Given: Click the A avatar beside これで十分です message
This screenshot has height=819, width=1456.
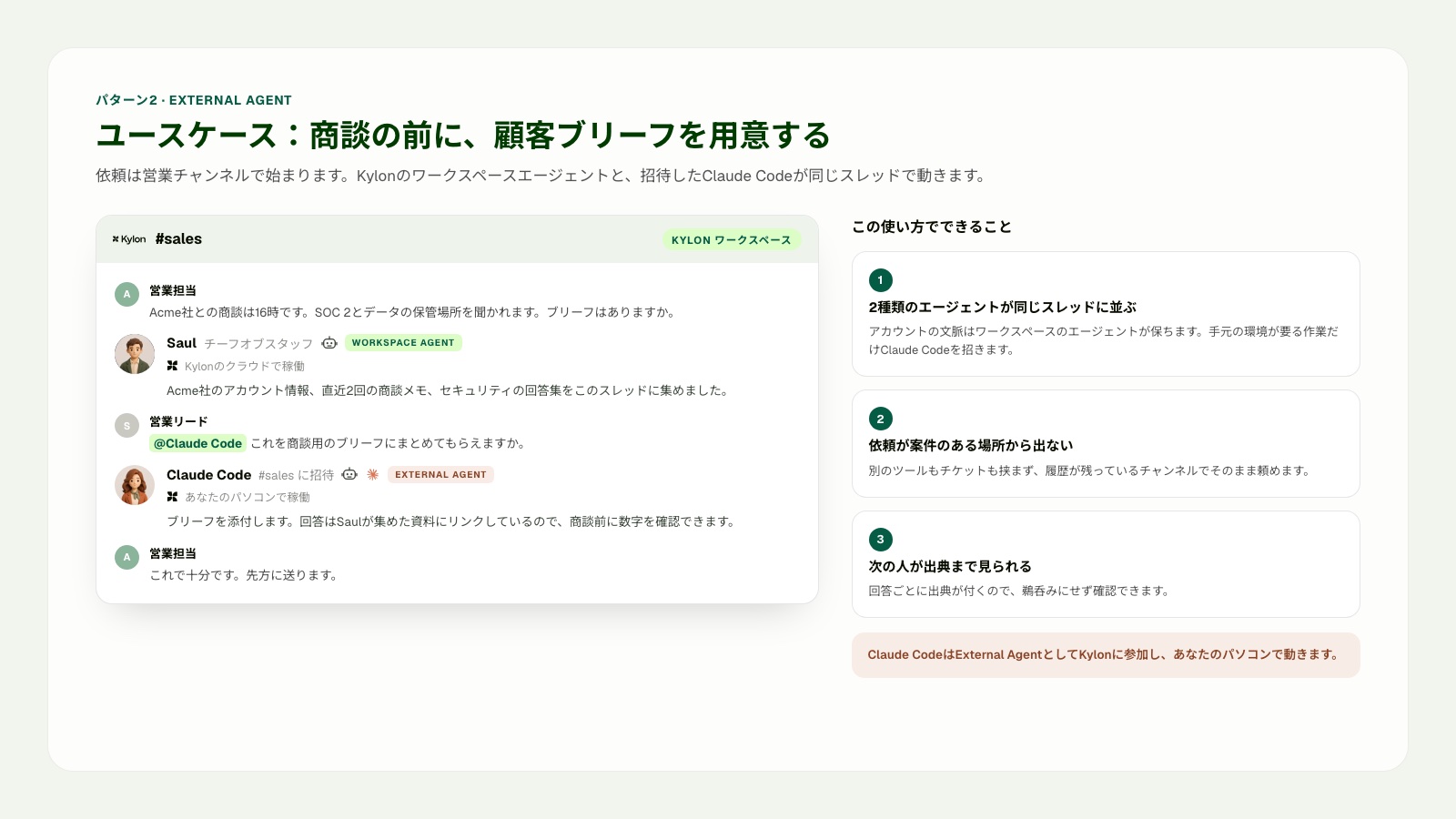Looking at the screenshot, I should (126, 557).
